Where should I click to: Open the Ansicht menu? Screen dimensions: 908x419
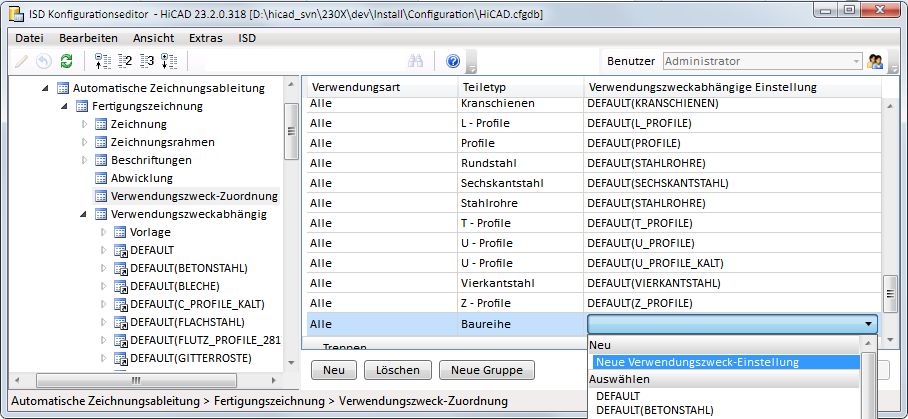(153, 38)
